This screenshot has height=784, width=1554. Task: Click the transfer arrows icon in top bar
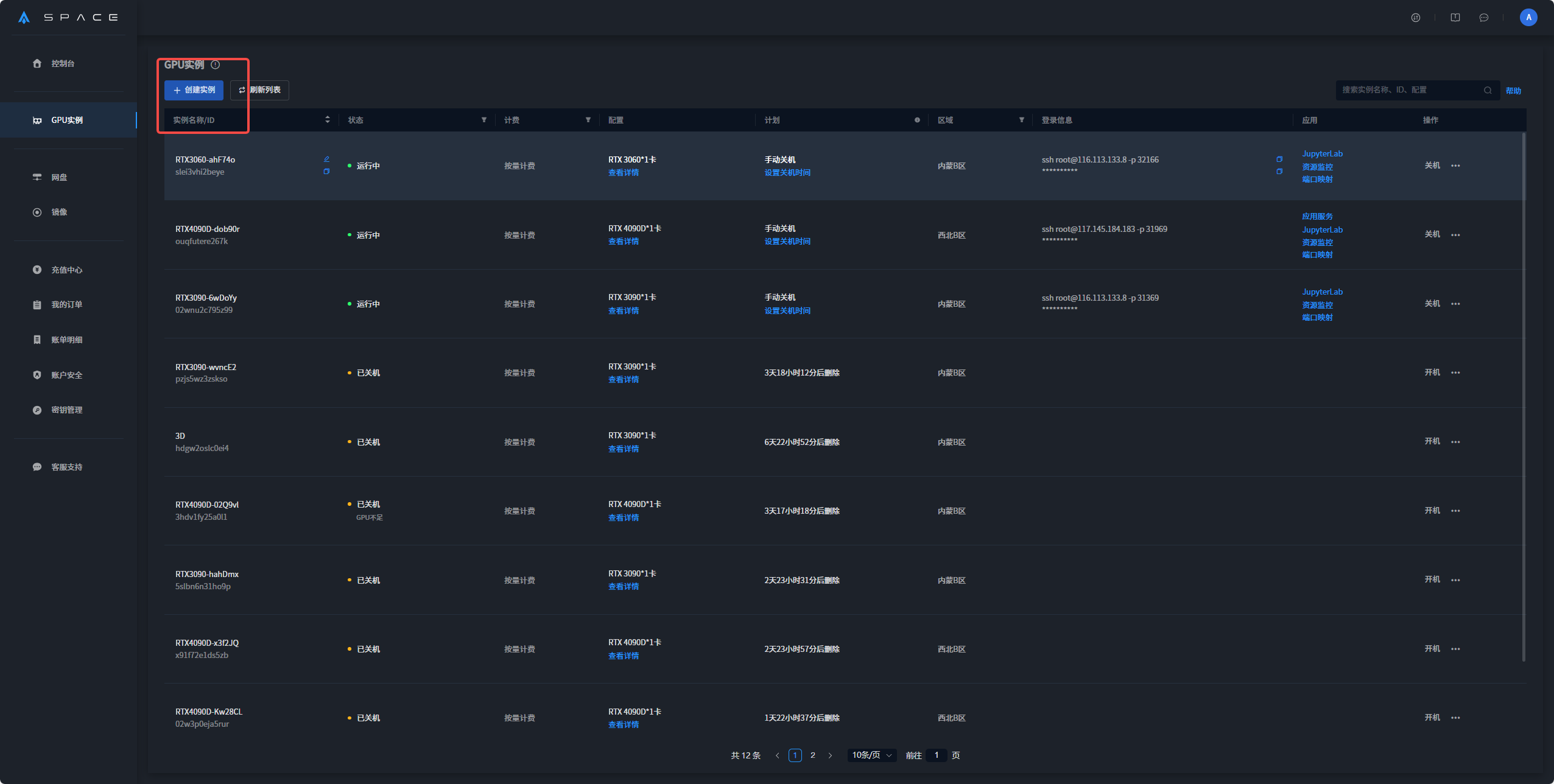coord(1415,18)
